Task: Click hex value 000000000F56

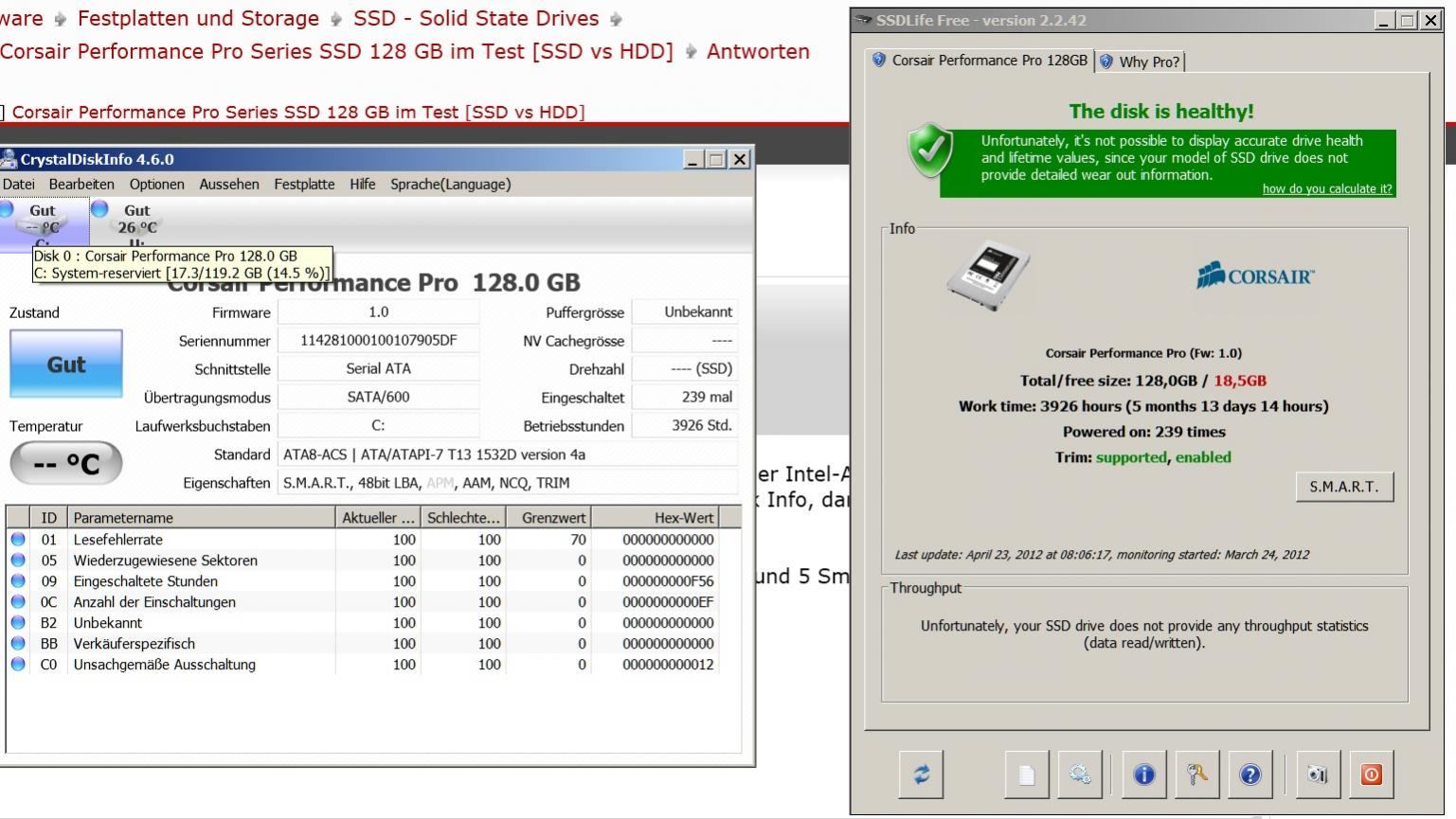Action: point(668,581)
